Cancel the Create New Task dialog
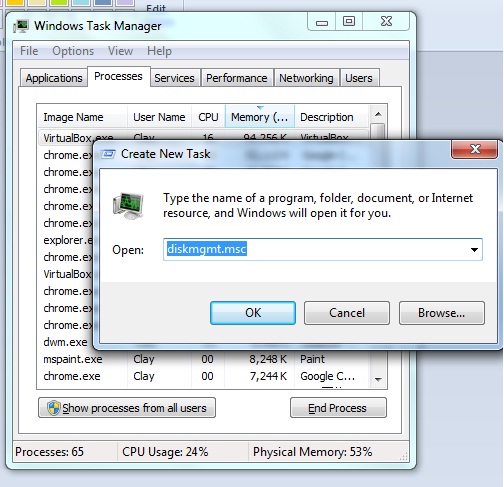This screenshot has height=487, width=504. coord(347,313)
